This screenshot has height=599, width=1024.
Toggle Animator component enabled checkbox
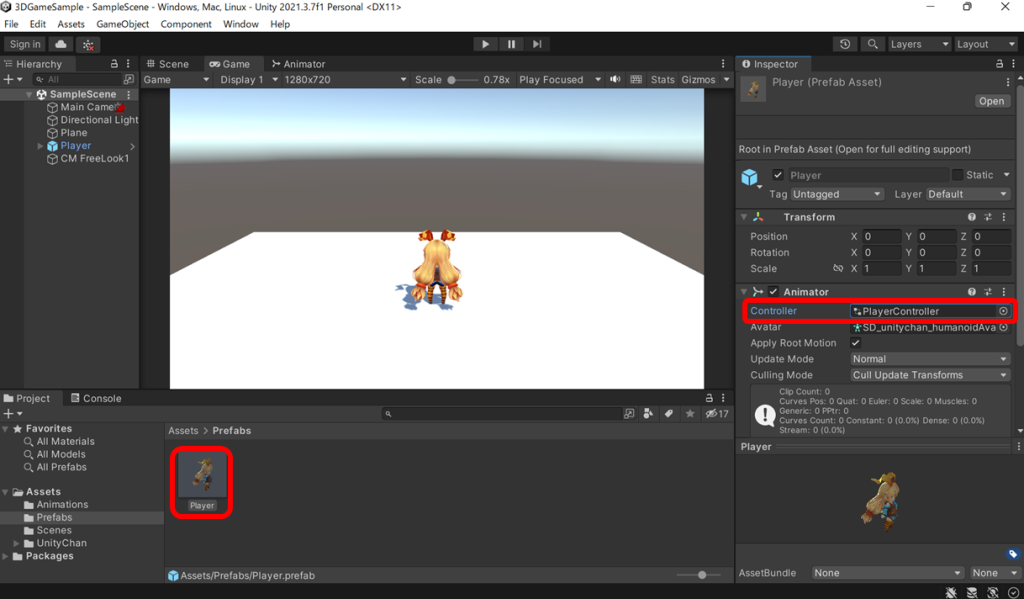[773, 292]
